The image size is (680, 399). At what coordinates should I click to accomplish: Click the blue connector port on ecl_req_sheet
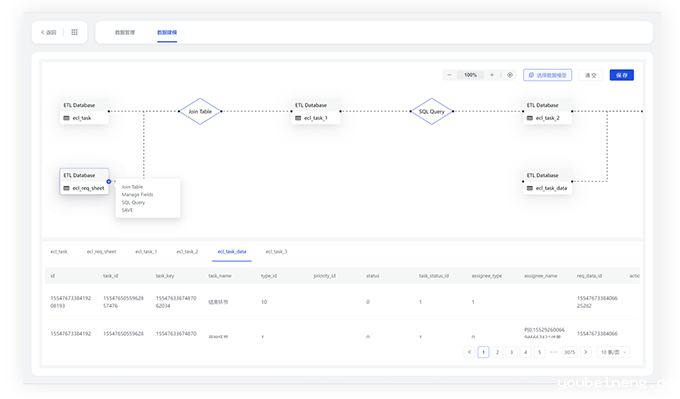click(x=109, y=182)
